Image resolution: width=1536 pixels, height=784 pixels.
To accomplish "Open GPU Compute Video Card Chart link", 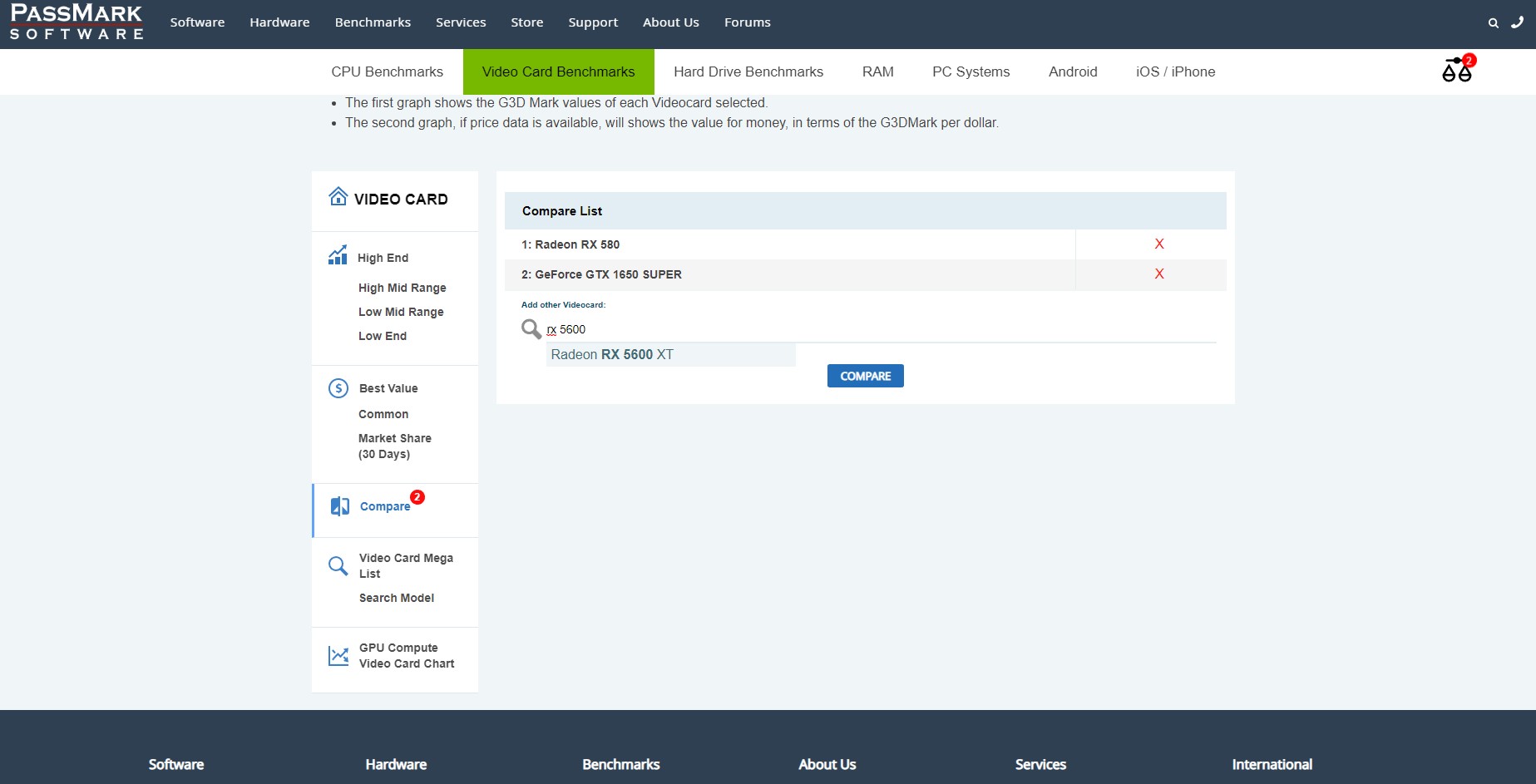I will click(407, 656).
